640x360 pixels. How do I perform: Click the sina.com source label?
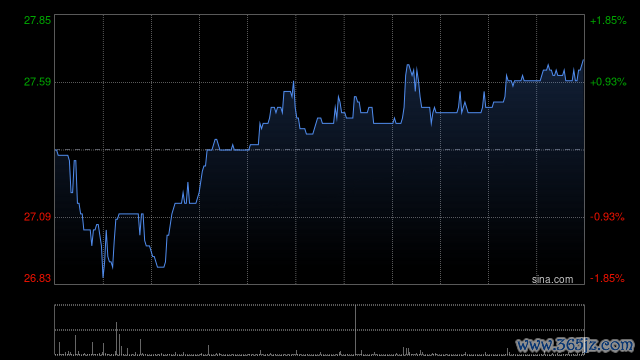click(x=552, y=279)
